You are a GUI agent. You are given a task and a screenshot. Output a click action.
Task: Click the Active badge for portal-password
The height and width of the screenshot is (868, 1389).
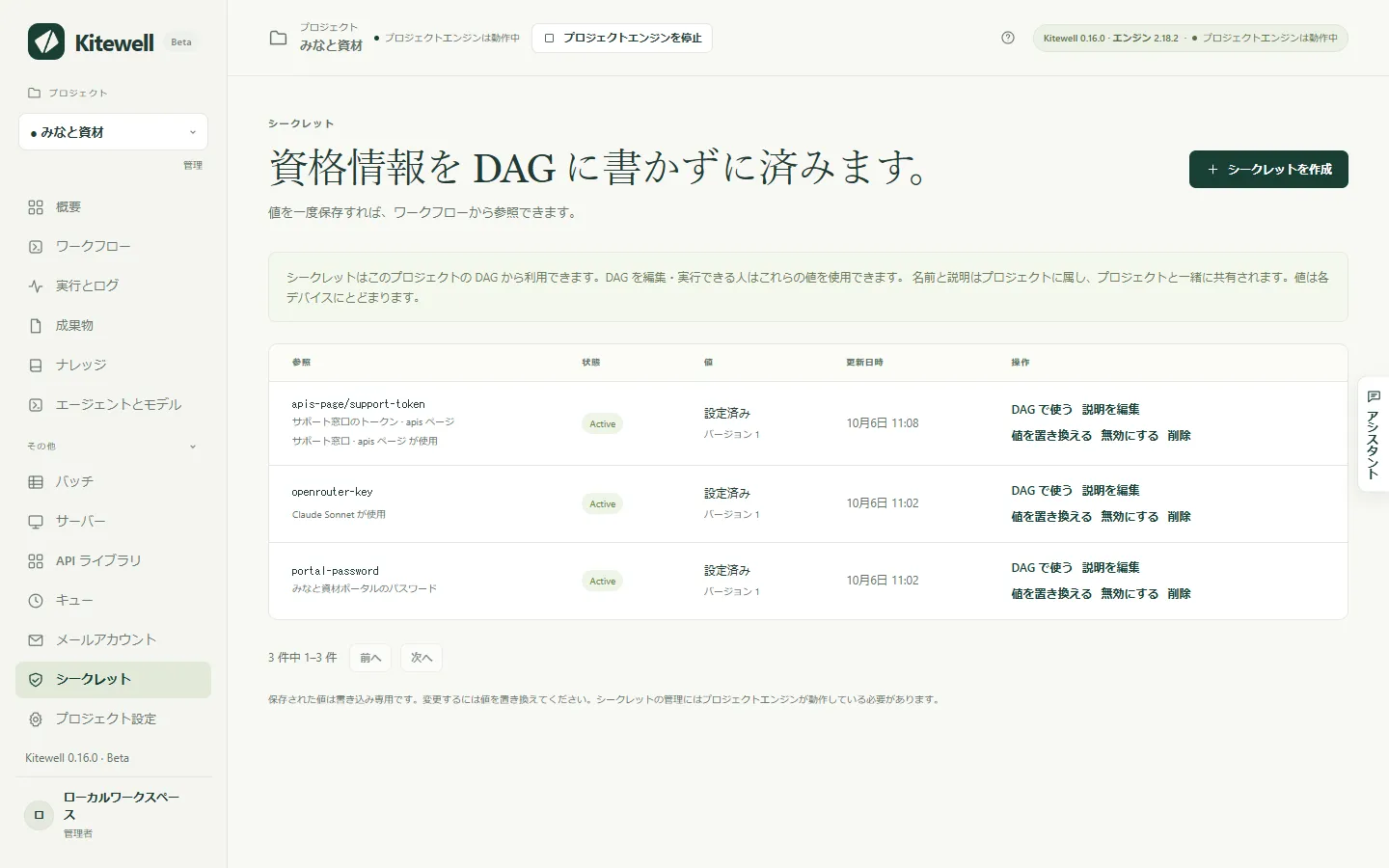tap(603, 582)
